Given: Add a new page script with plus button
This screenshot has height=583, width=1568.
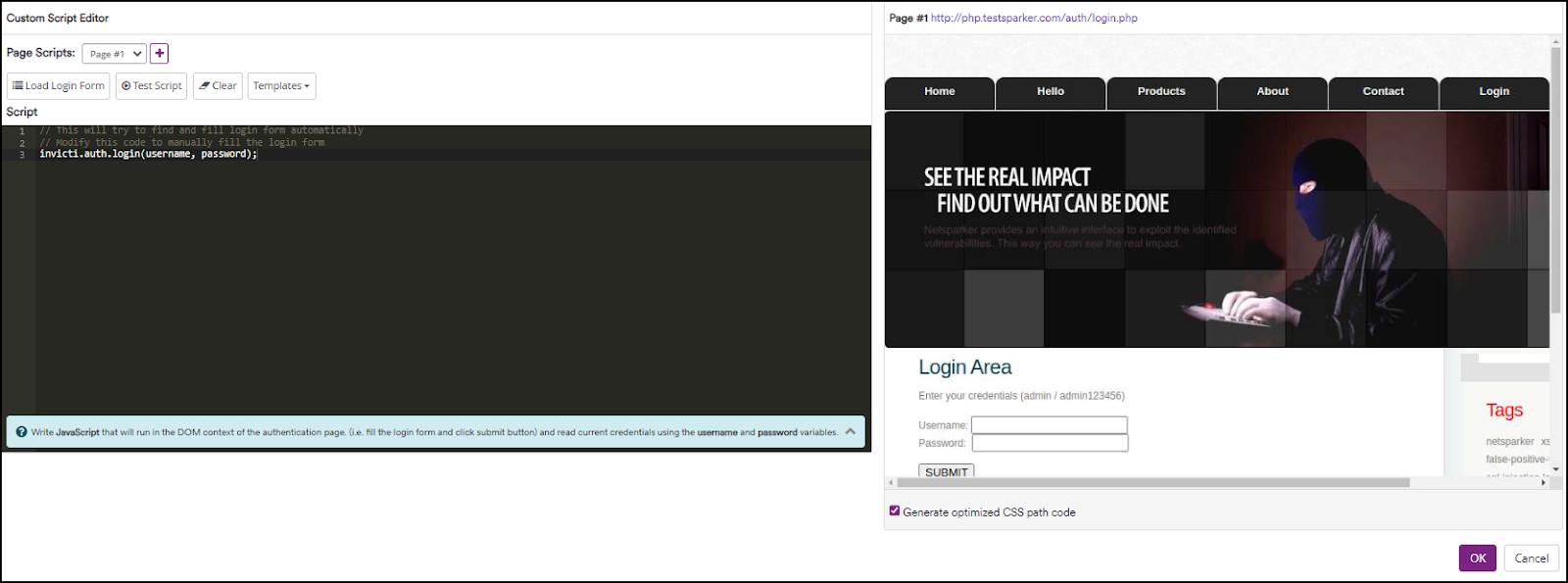Looking at the screenshot, I should (160, 53).
